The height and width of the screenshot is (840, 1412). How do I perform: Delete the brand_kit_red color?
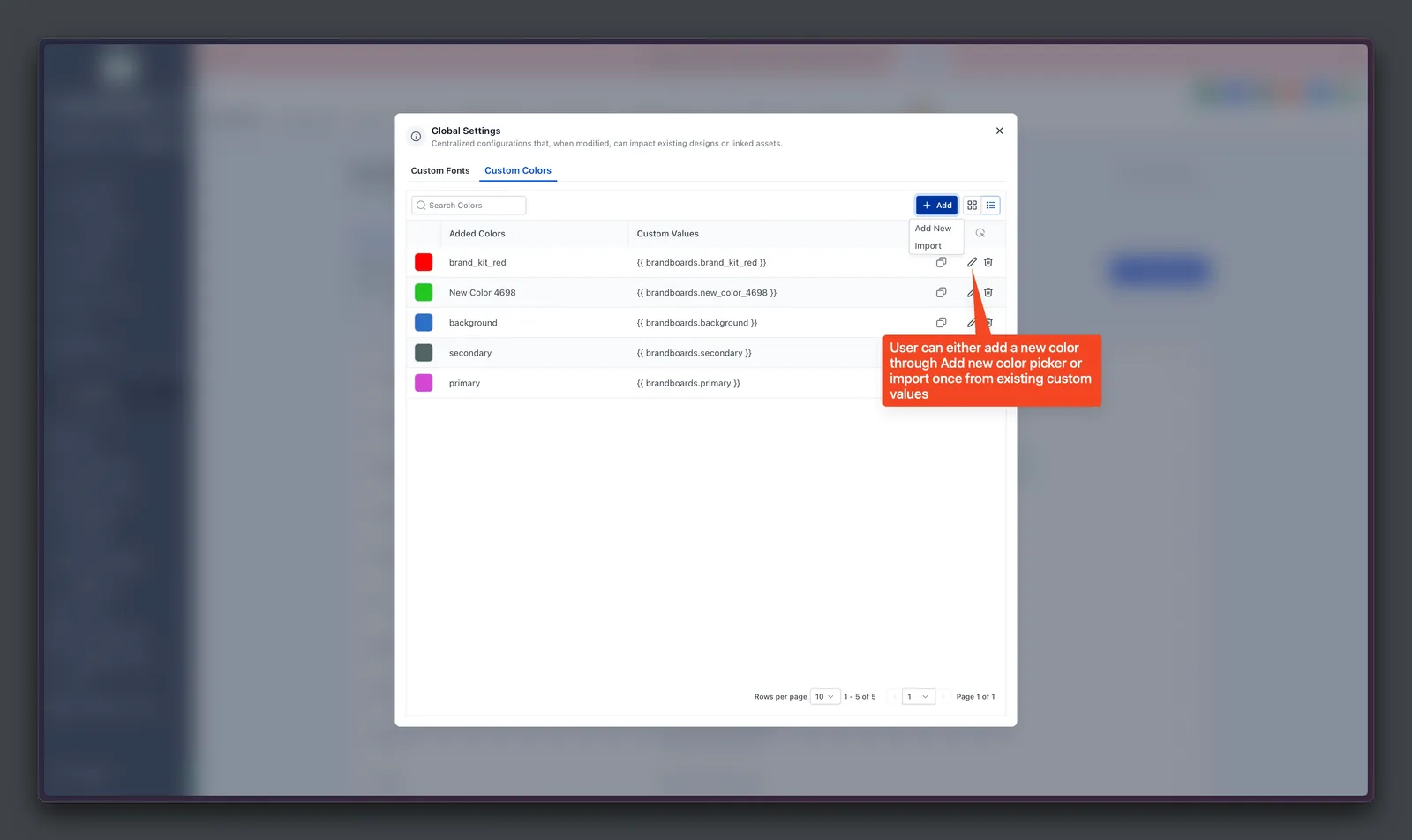click(x=988, y=262)
